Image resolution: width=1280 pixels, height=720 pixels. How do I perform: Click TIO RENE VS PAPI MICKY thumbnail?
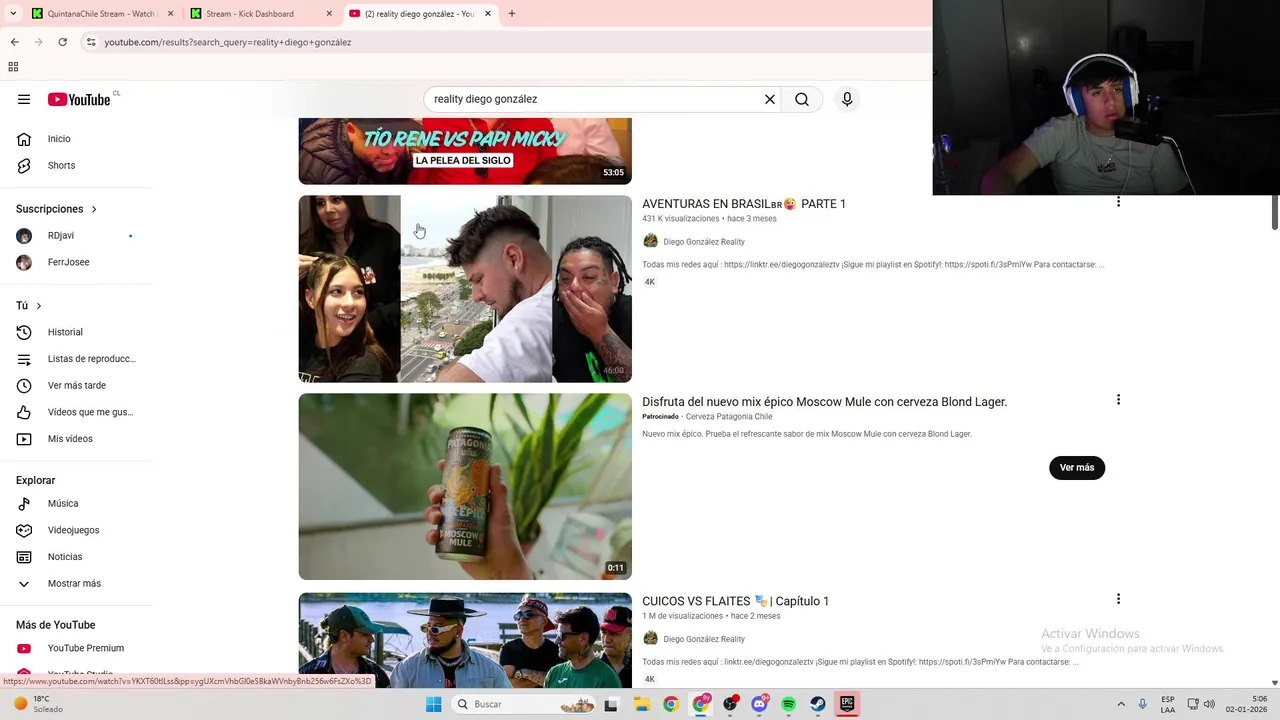coord(465,151)
